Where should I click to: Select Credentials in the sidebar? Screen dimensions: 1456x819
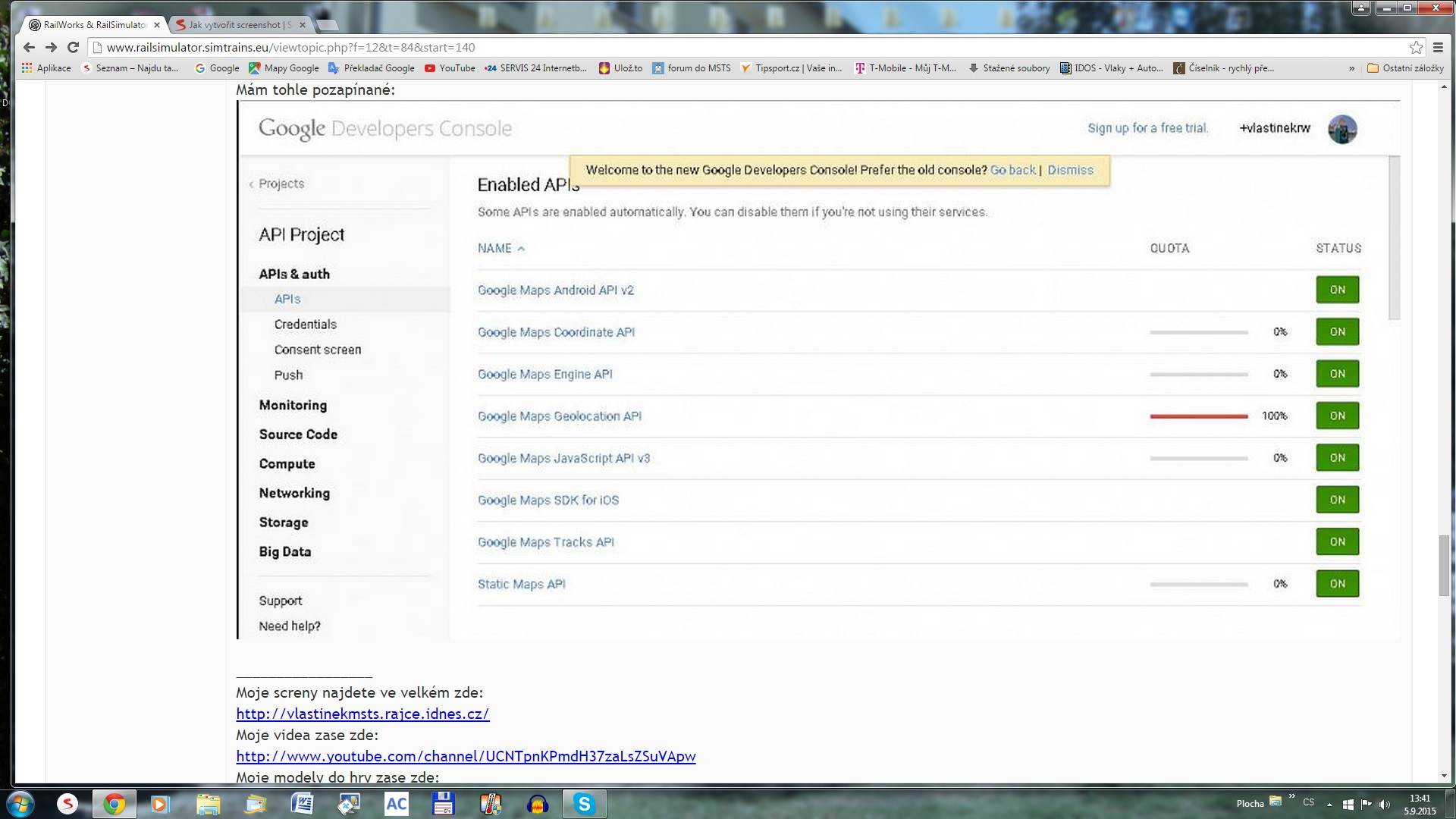point(306,325)
